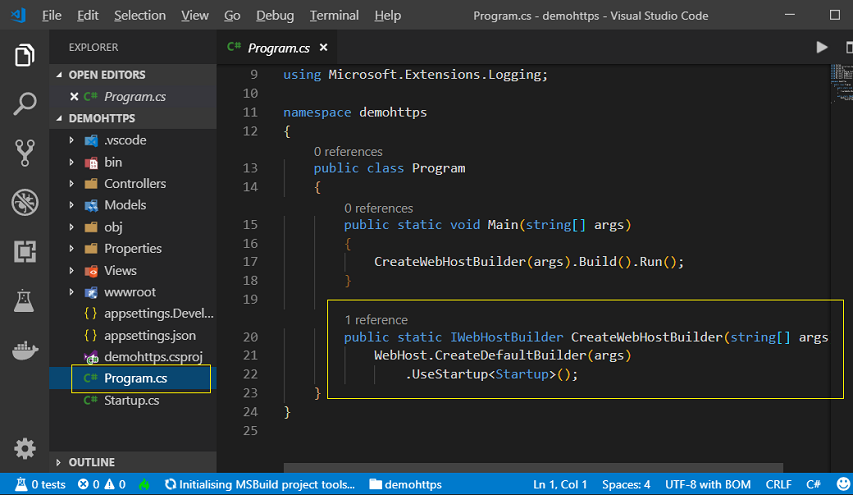
Task: Open the Extensions view icon
Action: pyautogui.click(x=24, y=251)
